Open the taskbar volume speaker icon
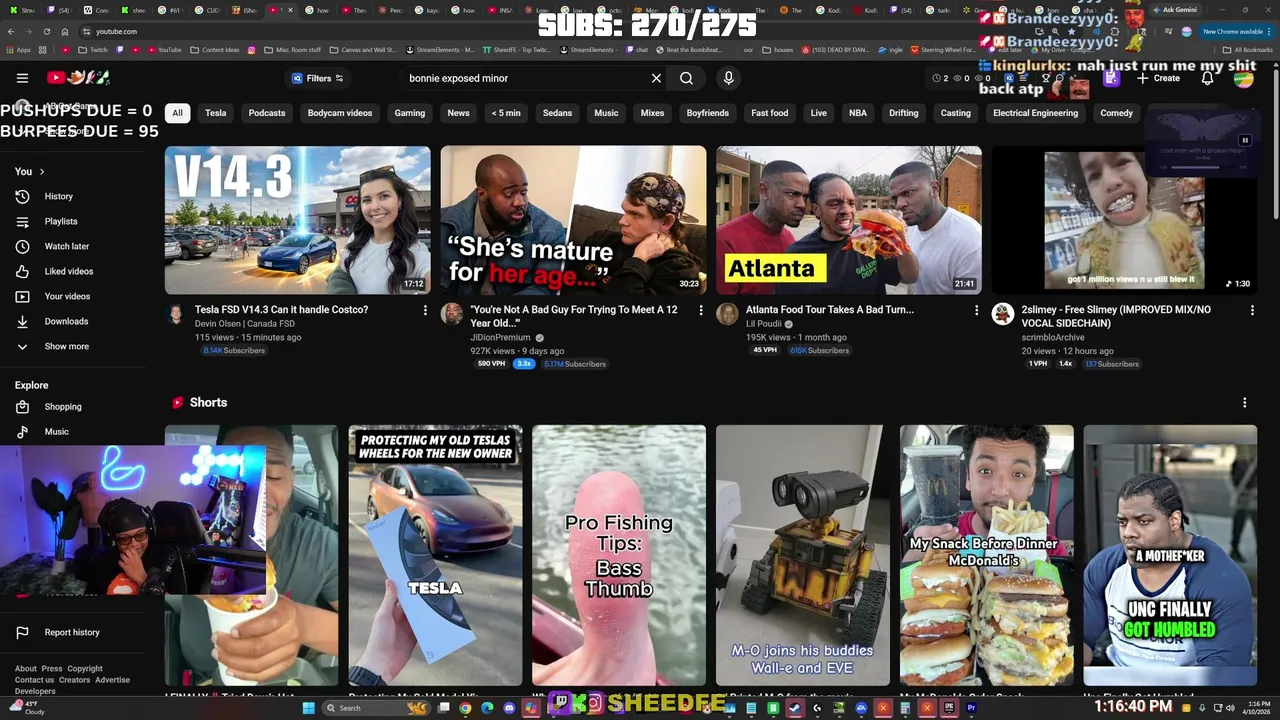Screen dimensions: 1280x720 point(1229,708)
